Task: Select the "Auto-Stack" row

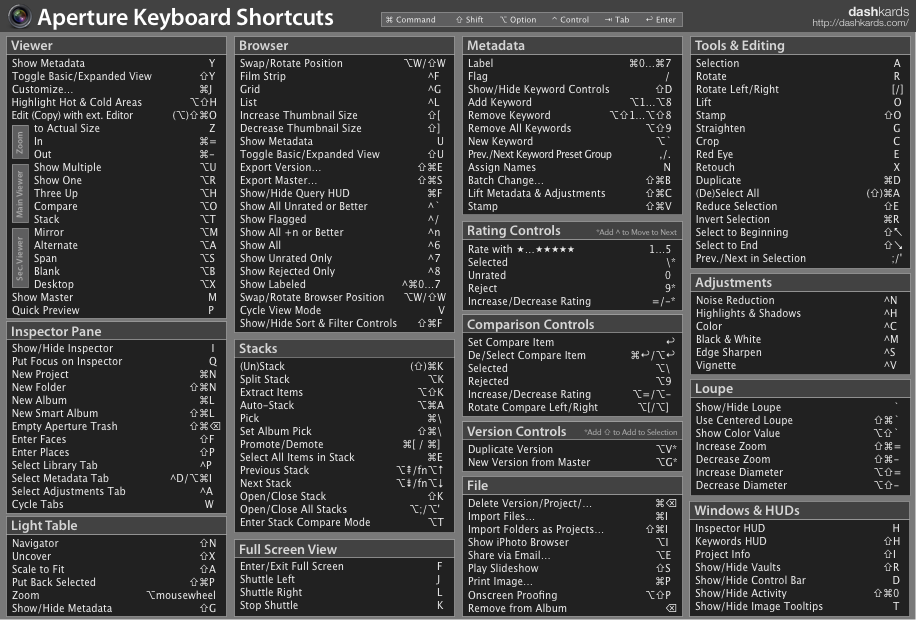Action: (342, 405)
